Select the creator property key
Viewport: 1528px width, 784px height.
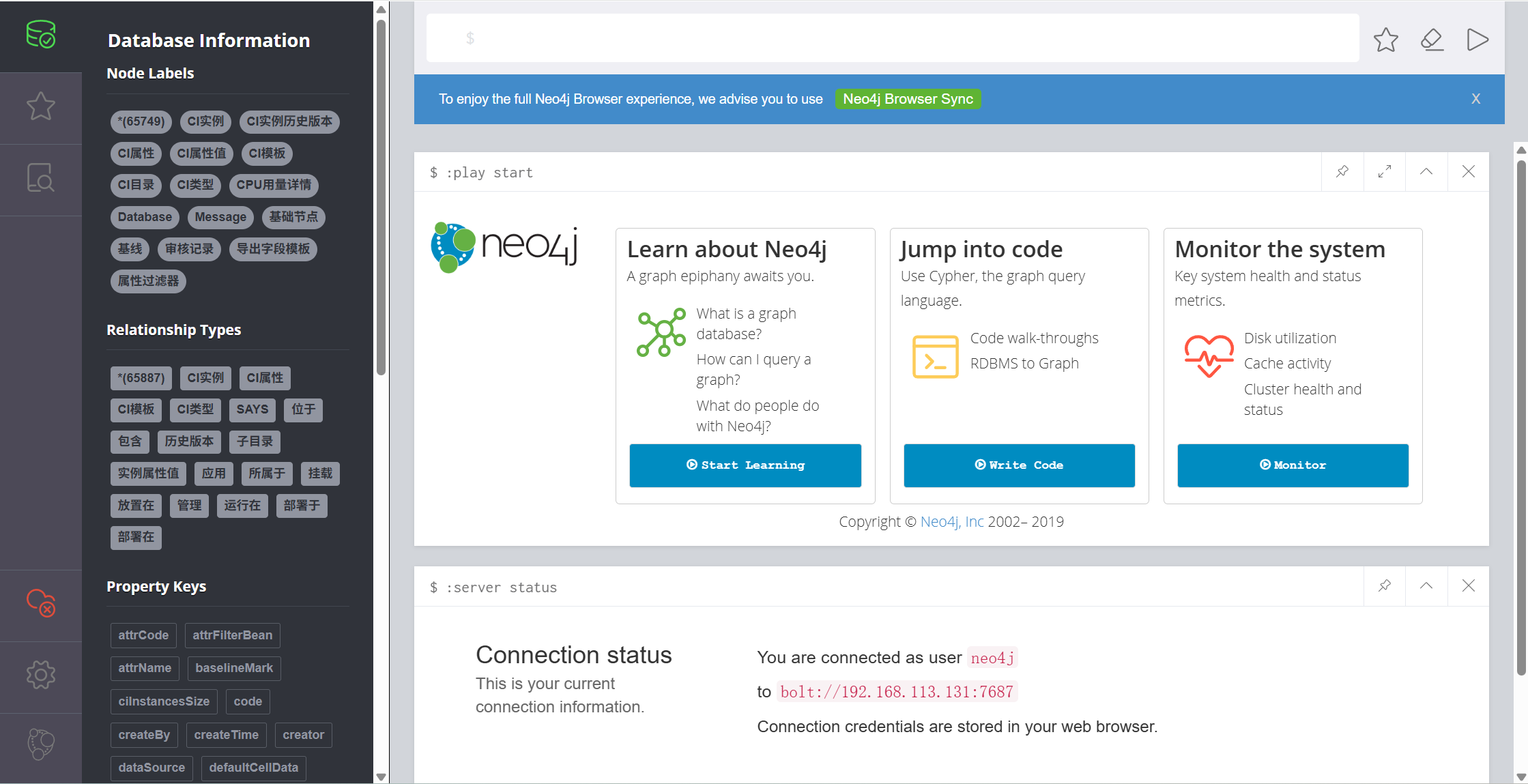(x=304, y=735)
